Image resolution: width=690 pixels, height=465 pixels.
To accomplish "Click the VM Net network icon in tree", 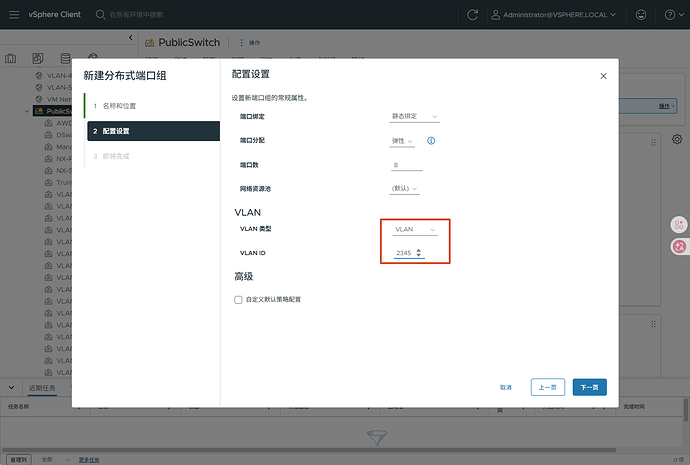I will click(39, 99).
